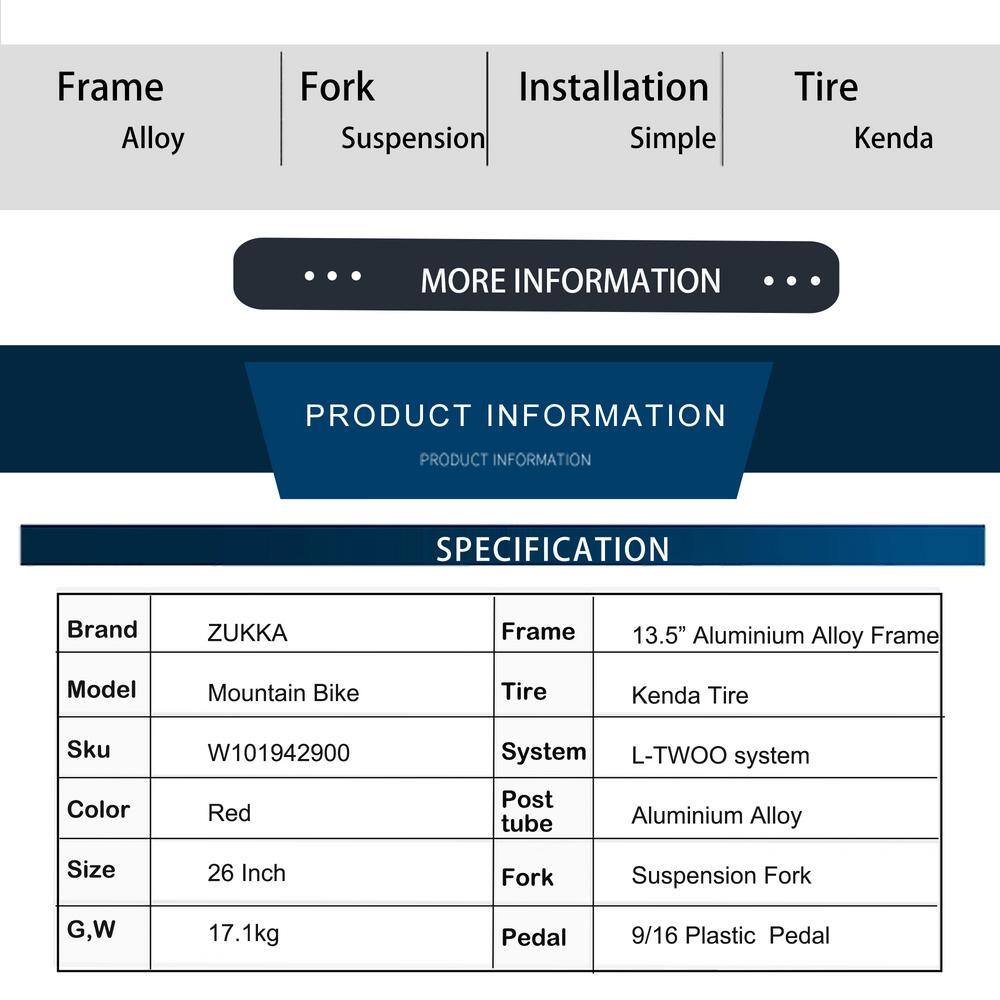This screenshot has height=1000, width=1000.
Task: Click the SKU number W101942900
Action: tap(279, 753)
